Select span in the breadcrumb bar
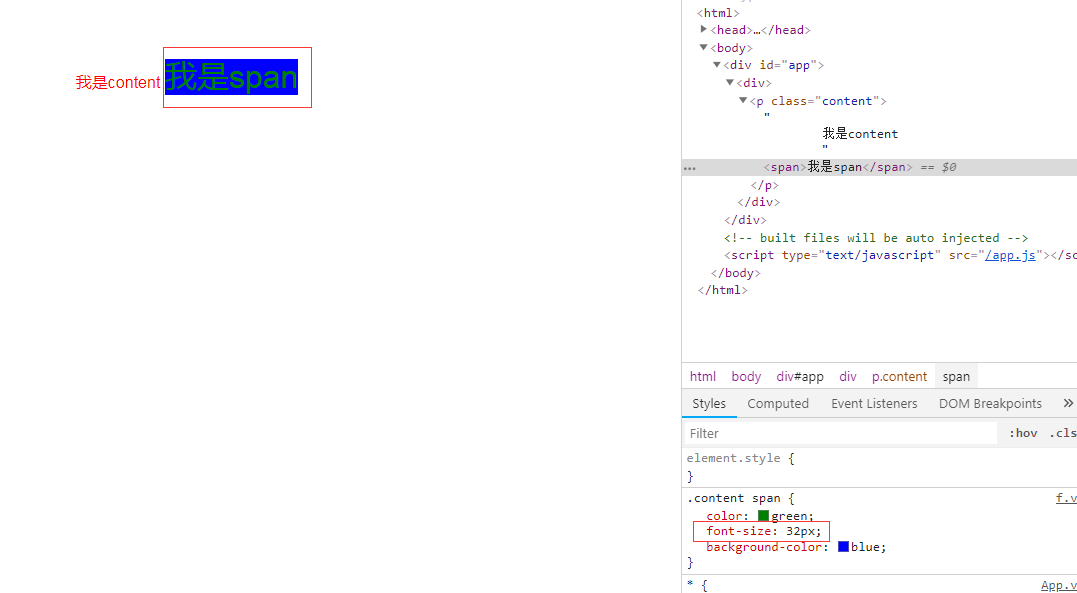The width and height of the screenshot is (1077, 593). 956,377
